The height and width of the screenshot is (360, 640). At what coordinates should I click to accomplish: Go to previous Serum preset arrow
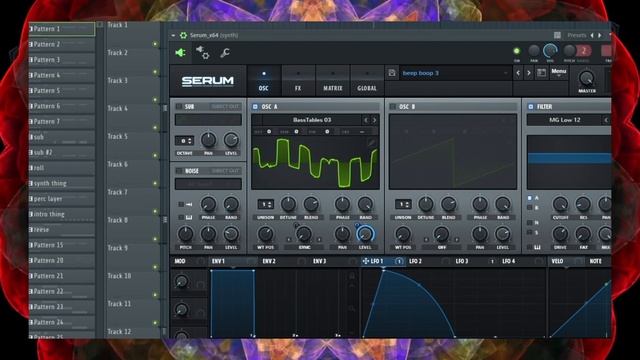click(518, 73)
